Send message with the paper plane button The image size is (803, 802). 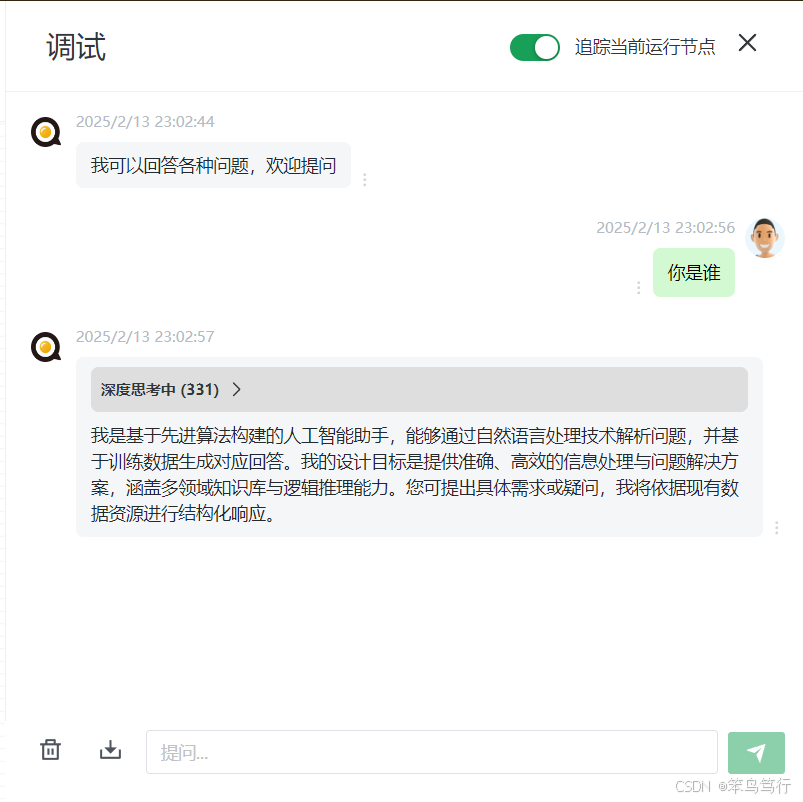click(756, 752)
